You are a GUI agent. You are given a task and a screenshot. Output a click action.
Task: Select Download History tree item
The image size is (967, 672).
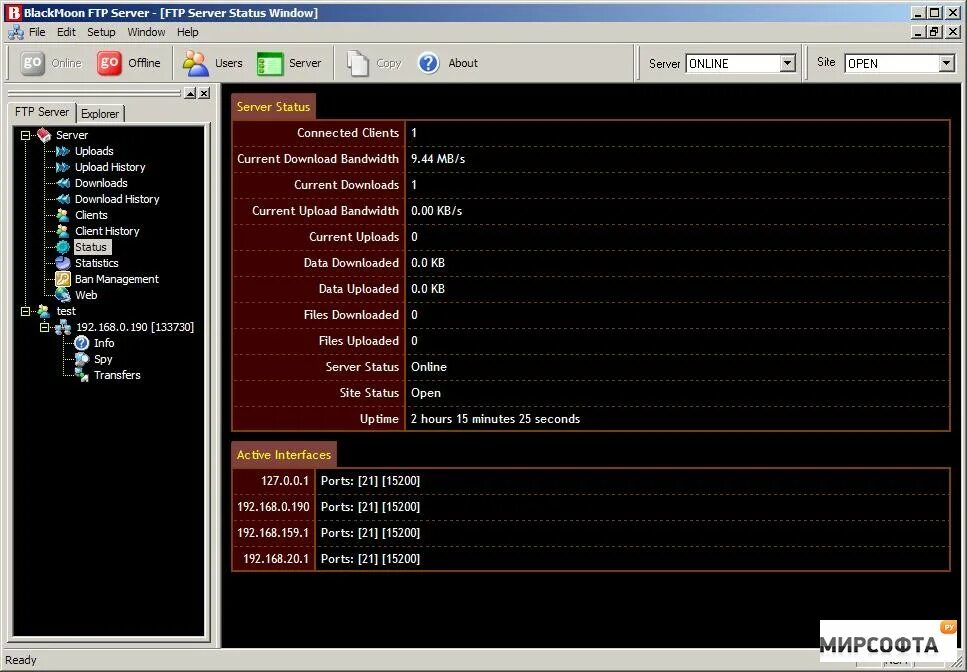tap(117, 199)
